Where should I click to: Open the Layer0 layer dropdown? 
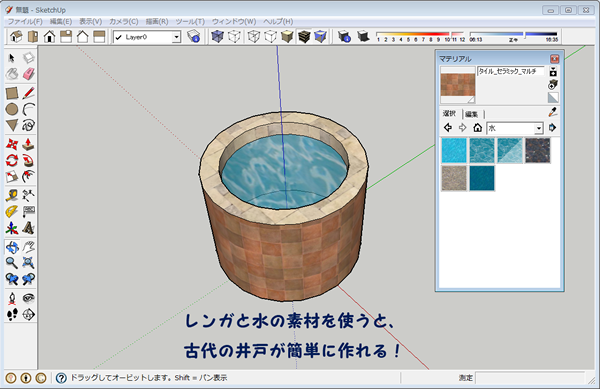[176, 37]
